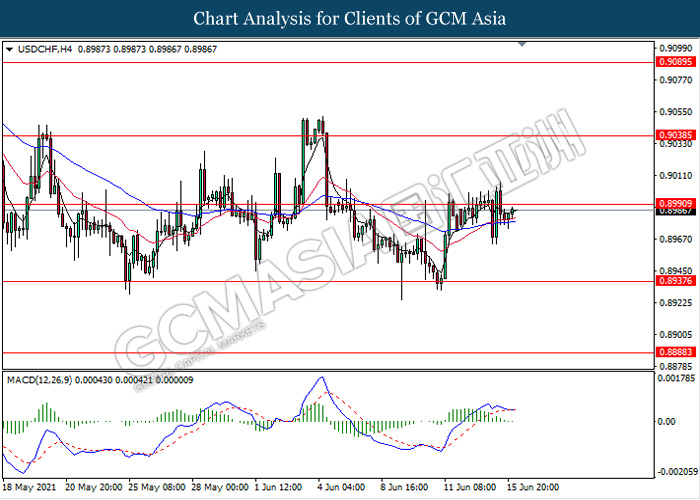The height and width of the screenshot is (500, 700).
Task: Click the MACD scale value 0.001785
Action: [x=677, y=378]
